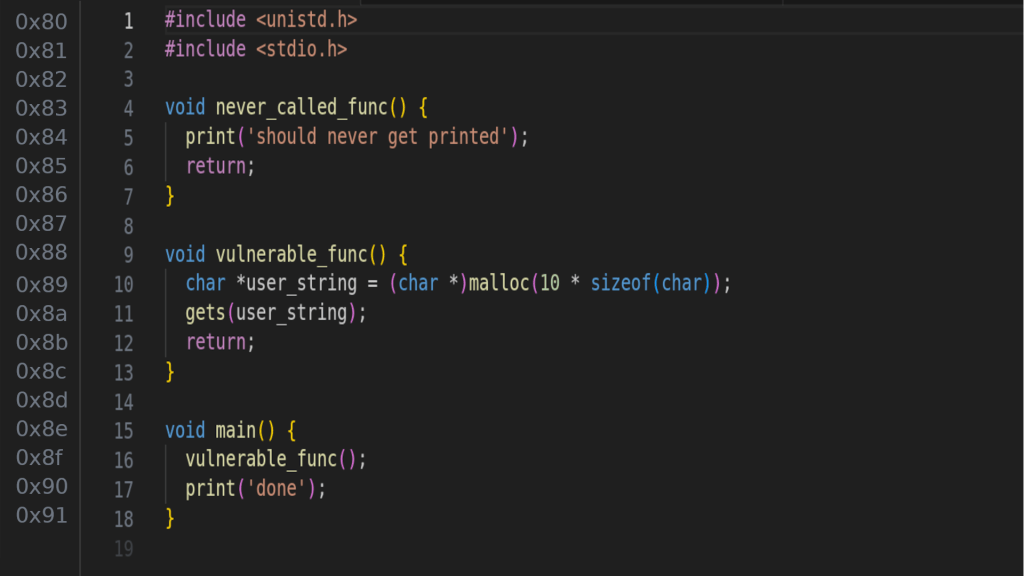Click the malloc call on line 10

coord(499,284)
